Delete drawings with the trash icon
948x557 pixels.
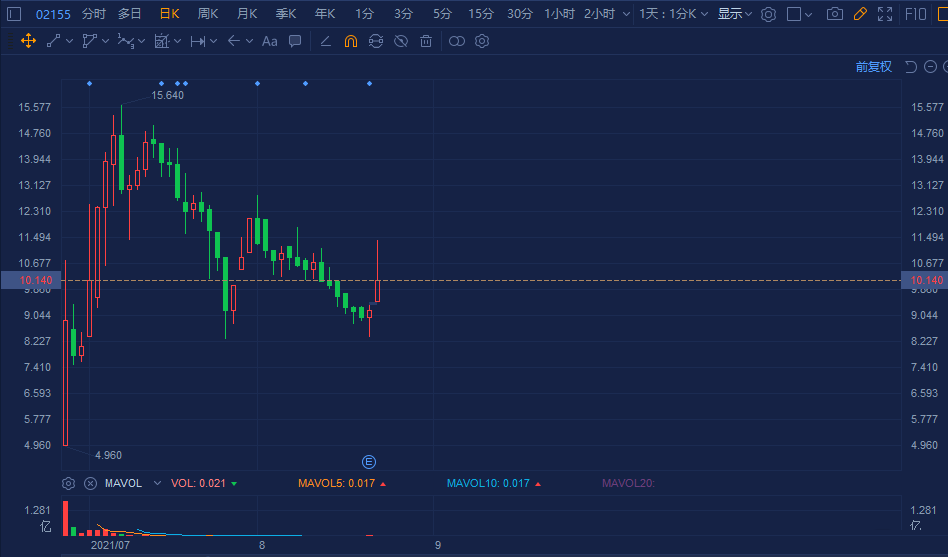click(426, 41)
